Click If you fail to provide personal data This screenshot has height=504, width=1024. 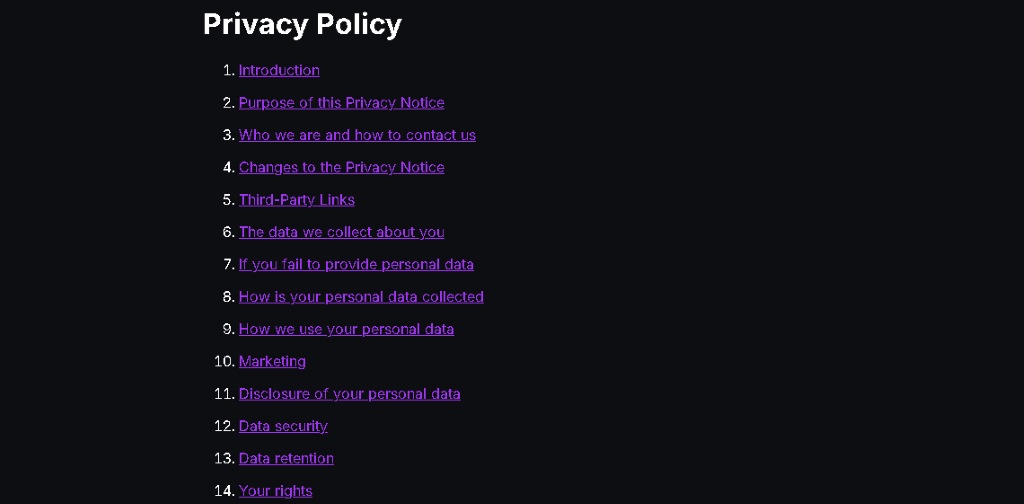point(356,264)
